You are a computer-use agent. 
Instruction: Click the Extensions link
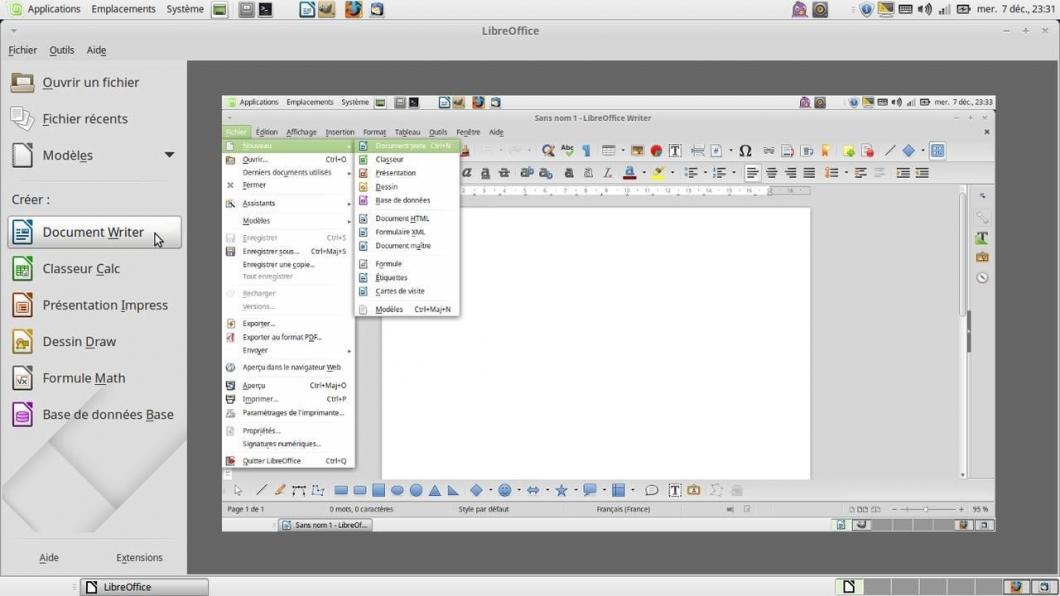(x=139, y=558)
